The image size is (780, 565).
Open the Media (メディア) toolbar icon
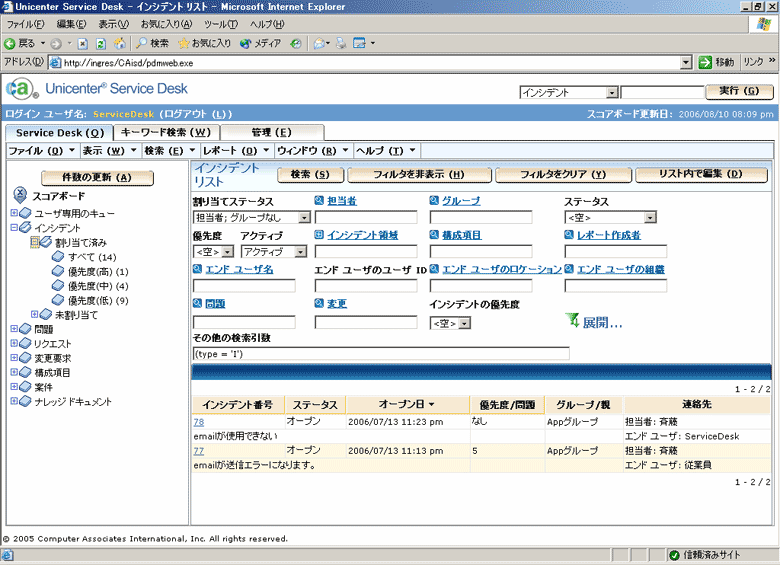coord(245,43)
